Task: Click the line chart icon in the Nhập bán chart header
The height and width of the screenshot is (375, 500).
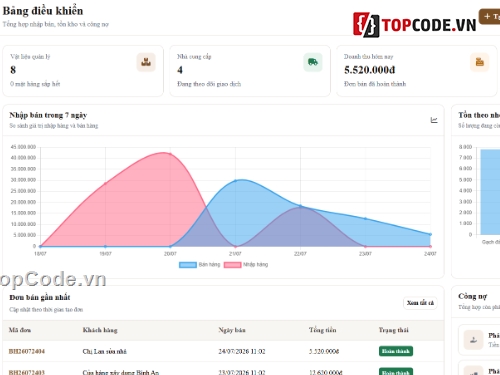Action: 434,120
